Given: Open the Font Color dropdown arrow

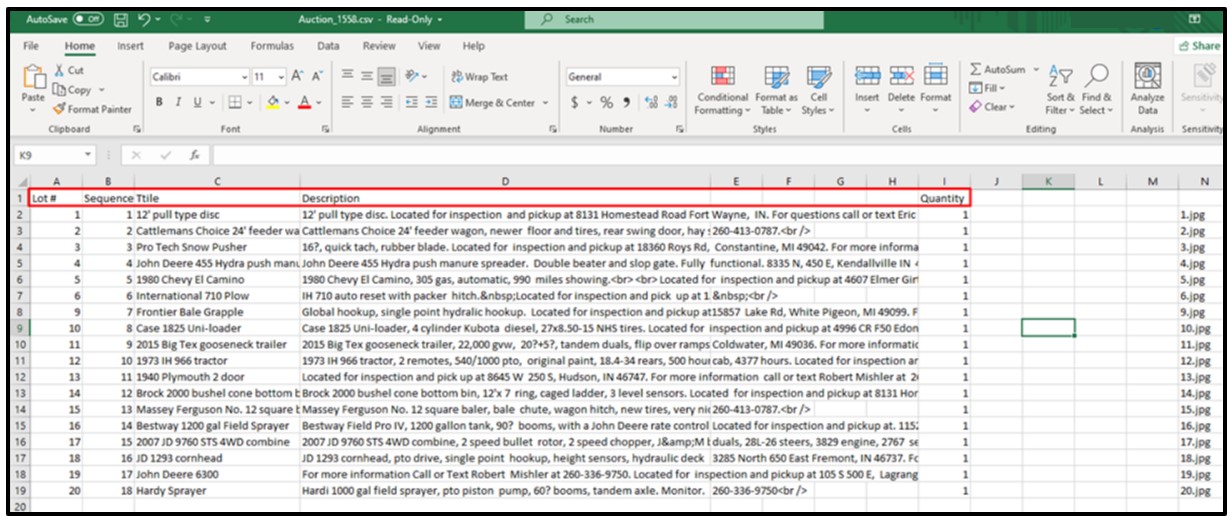Looking at the screenshot, I should tap(319, 103).
